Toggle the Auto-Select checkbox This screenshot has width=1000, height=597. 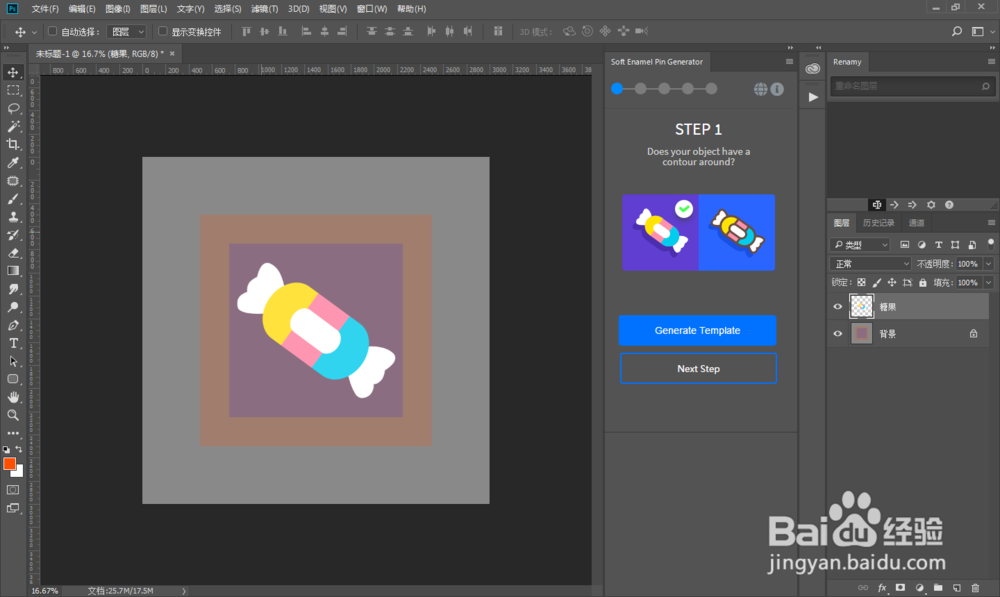tap(53, 31)
